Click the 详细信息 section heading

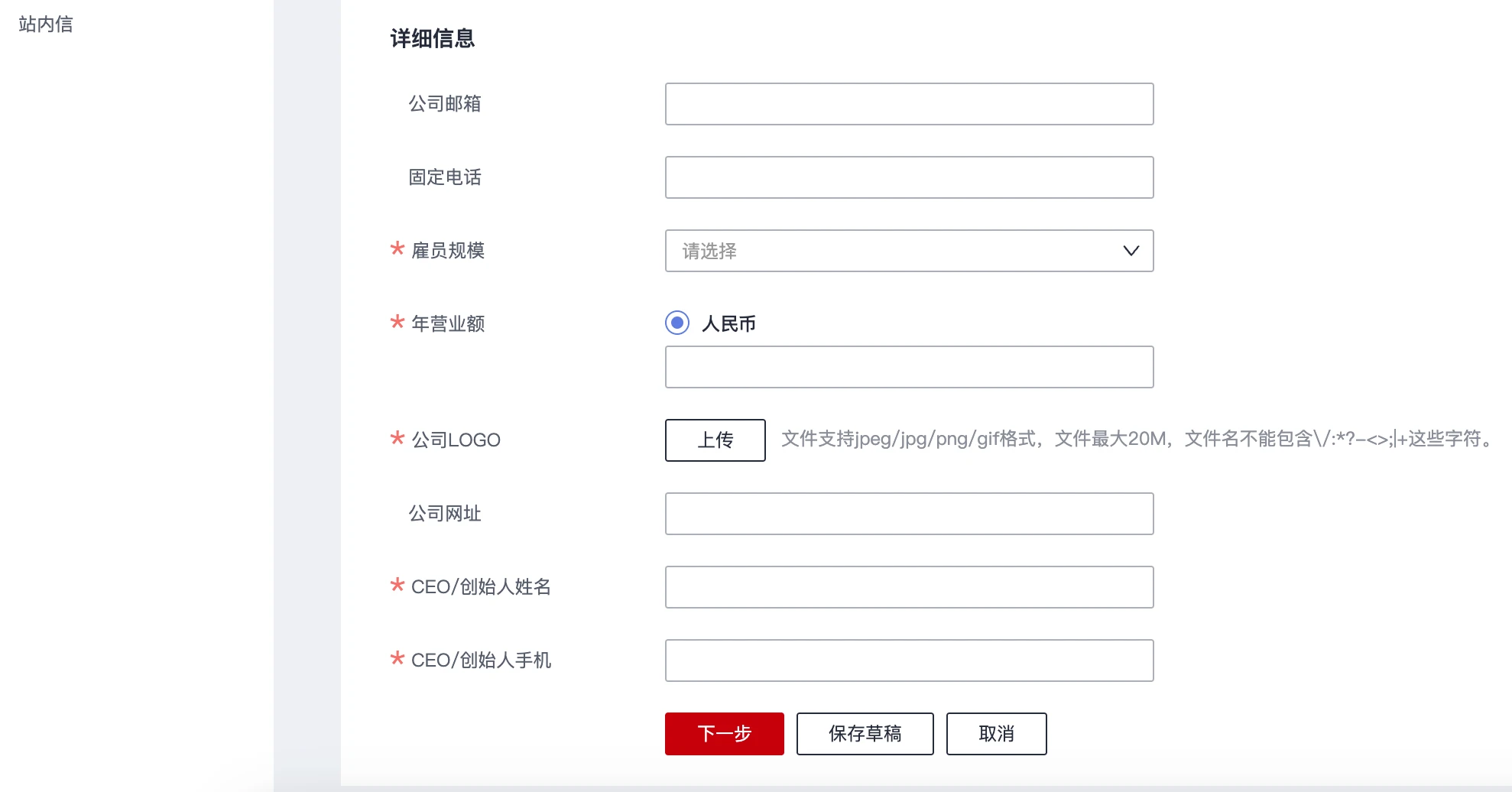(433, 38)
